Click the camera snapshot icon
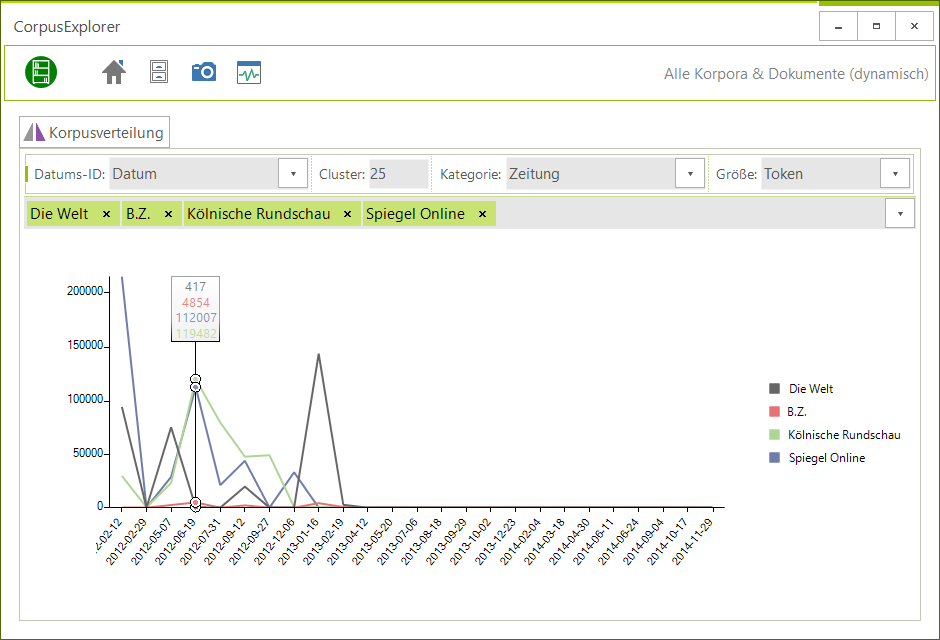Image resolution: width=940 pixels, height=640 pixels. pos(204,72)
